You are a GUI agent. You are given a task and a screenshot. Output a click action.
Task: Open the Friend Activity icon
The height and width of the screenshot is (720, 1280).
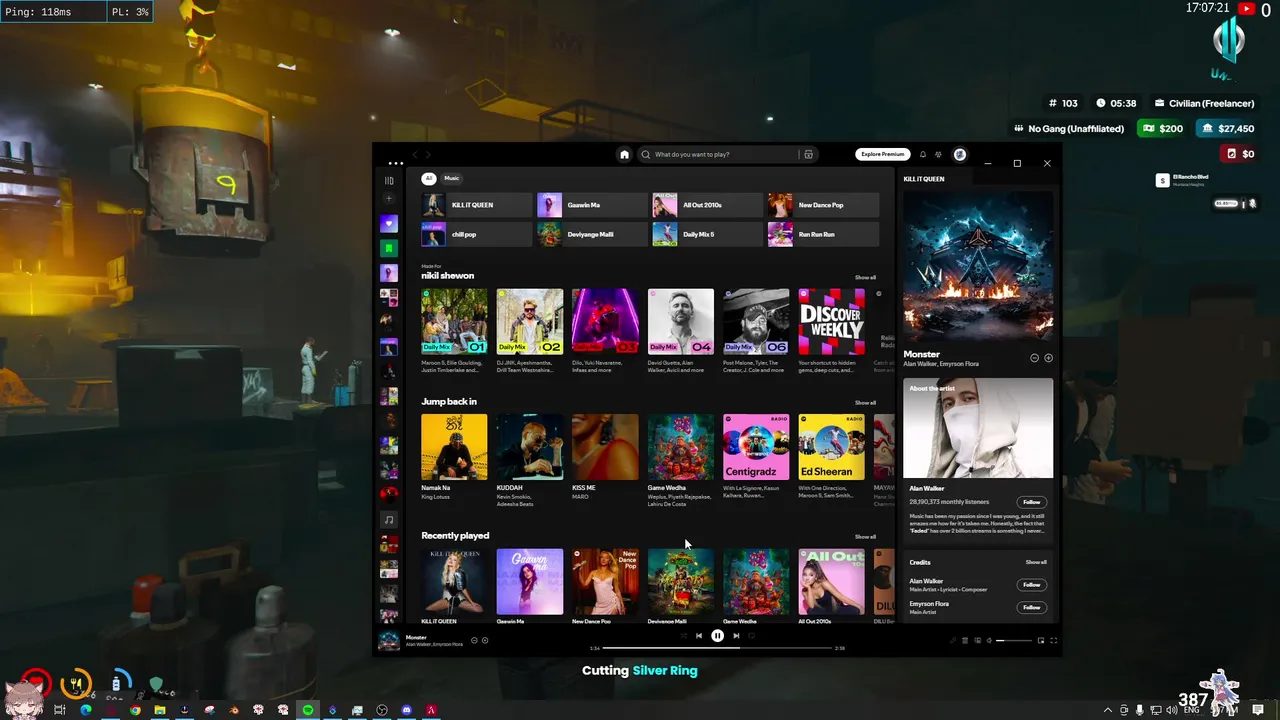coord(938,154)
